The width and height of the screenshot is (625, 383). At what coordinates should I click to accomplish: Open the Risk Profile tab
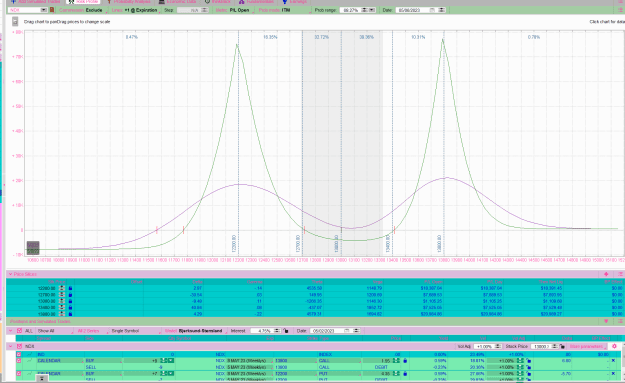83,2
